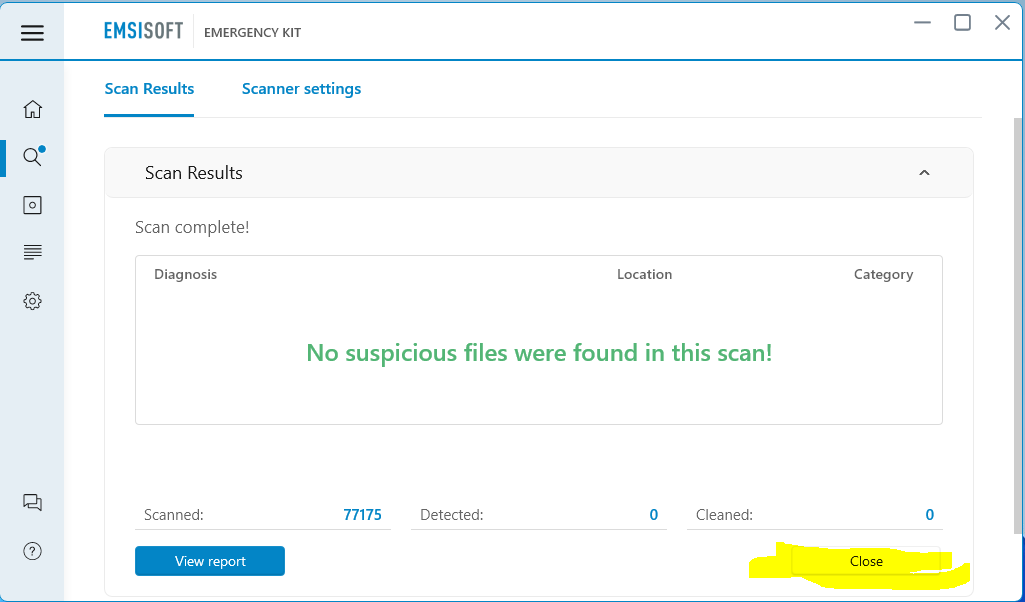Screen dimensions: 1025x602
Task: Maximize the Emergency Kit window
Action: 962,23
